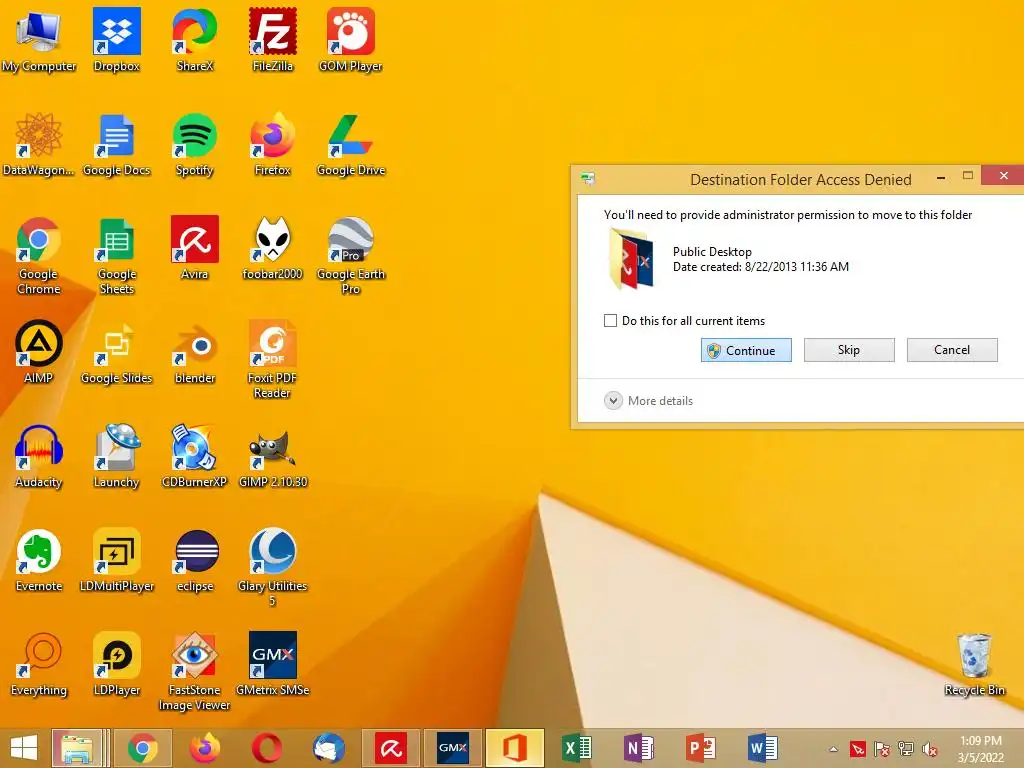The width and height of the screenshot is (1024, 768).
Task: Select the Google Sheets desktop shortcut
Action: (x=116, y=256)
